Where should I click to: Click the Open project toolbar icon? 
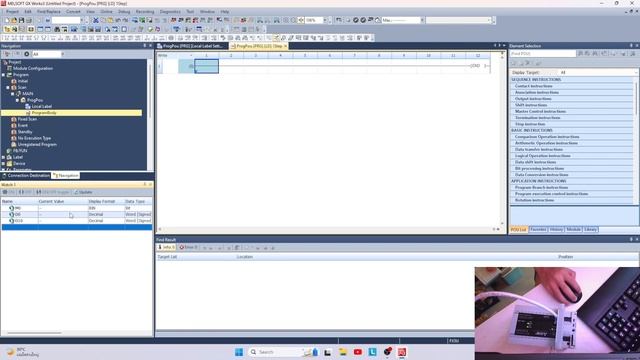click(x=14, y=20)
